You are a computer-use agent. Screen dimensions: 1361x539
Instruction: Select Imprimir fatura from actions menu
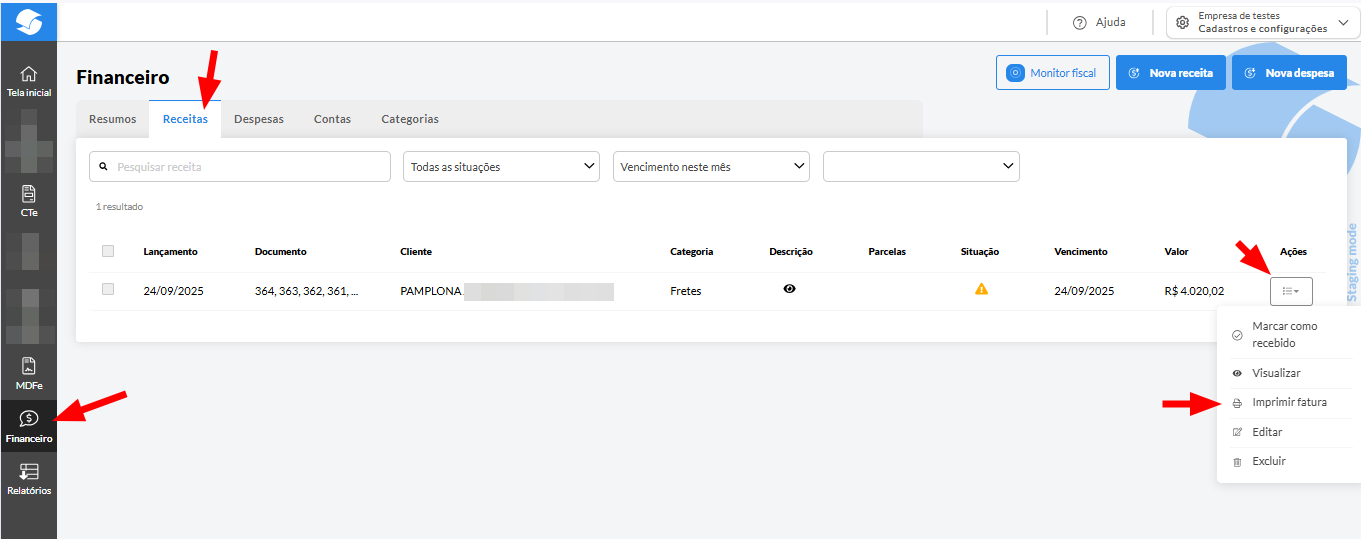1289,402
